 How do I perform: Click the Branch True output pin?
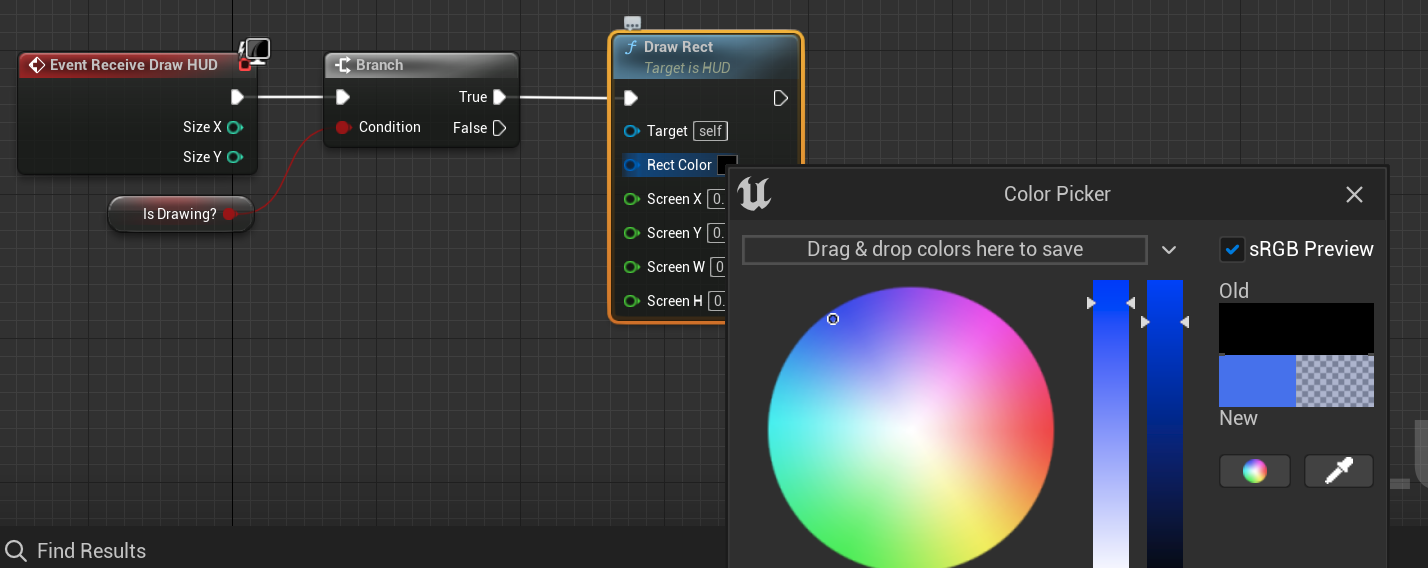pos(499,97)
